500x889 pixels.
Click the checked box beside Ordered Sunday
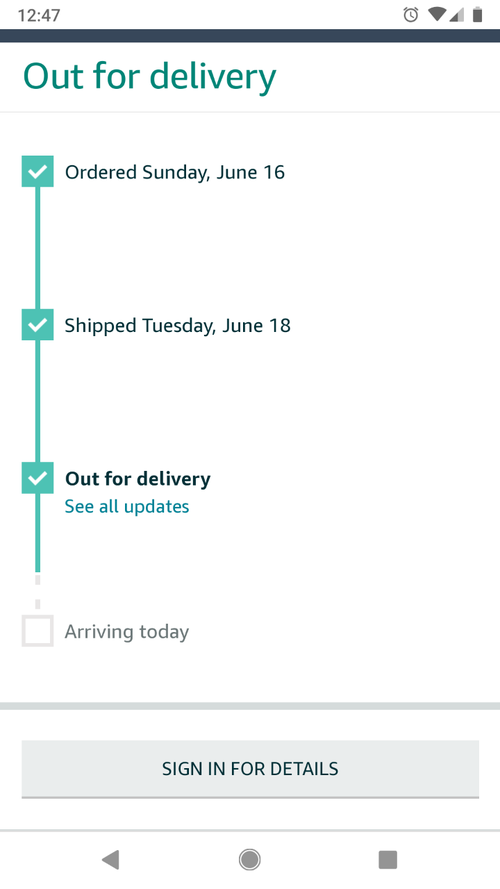click(37, 171)
